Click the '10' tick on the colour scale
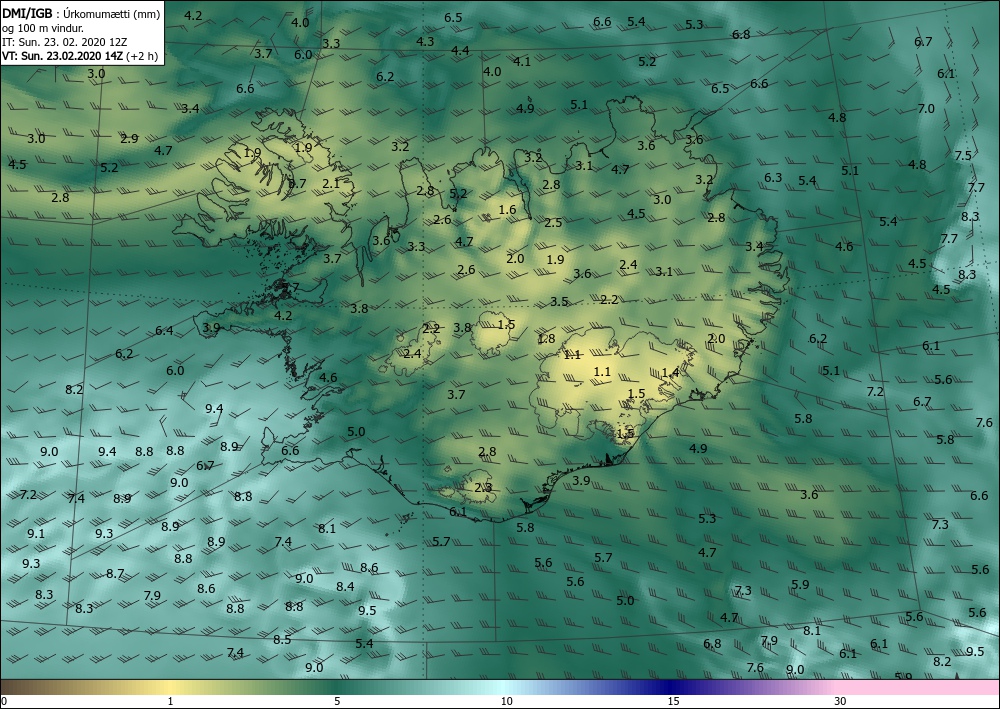 506,701
